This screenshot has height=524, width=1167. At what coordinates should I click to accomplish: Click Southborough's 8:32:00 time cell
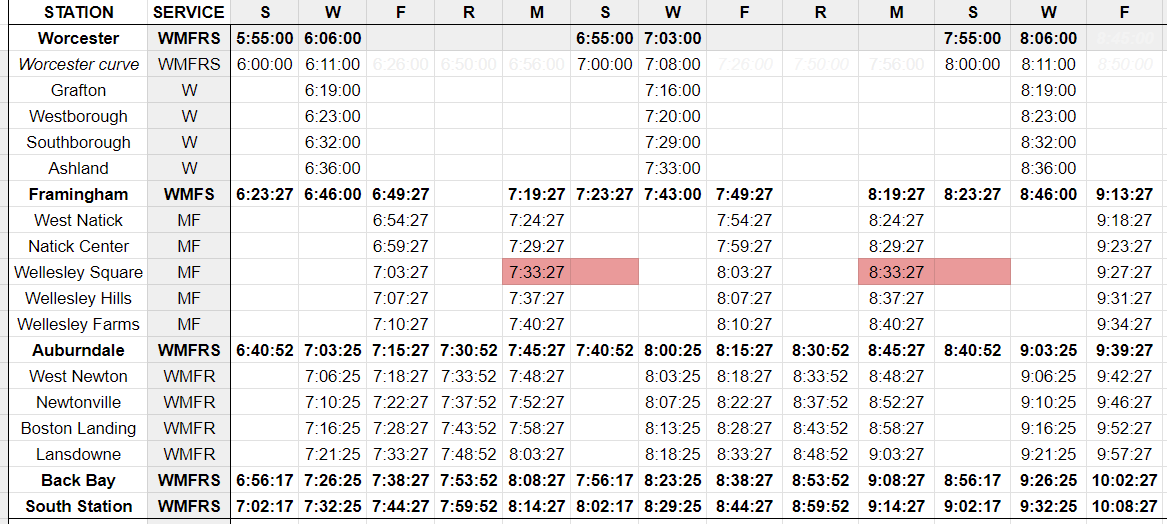pyautogui.click(x=1048, y=143)
